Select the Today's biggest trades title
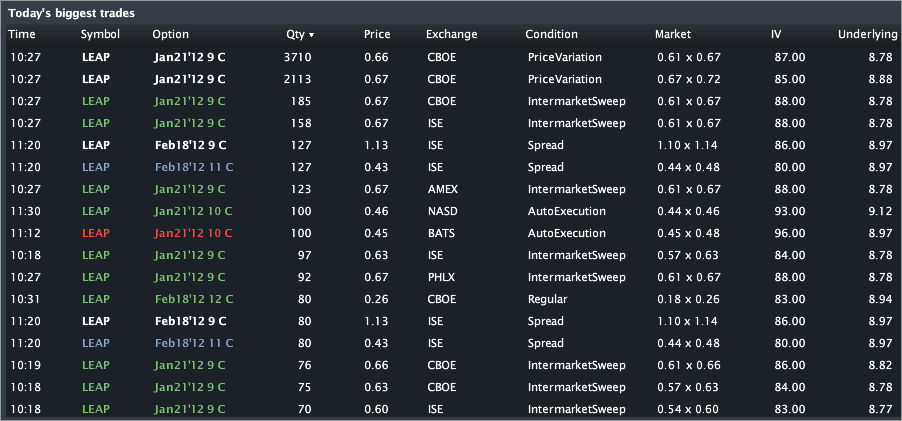 coord(71,13)
